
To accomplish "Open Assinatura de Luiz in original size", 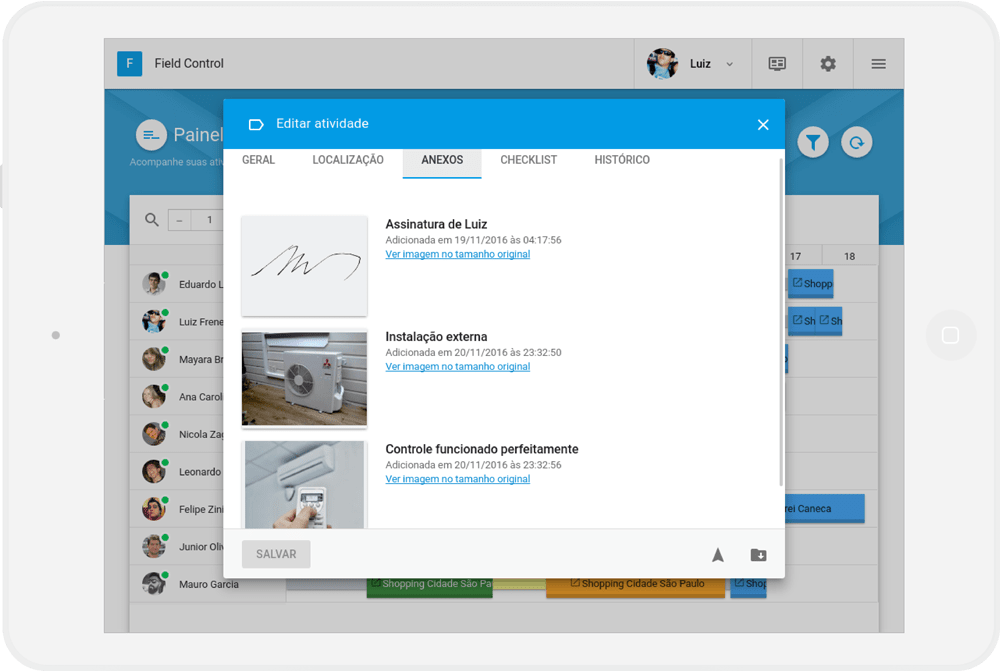I will tap(458, 254).
